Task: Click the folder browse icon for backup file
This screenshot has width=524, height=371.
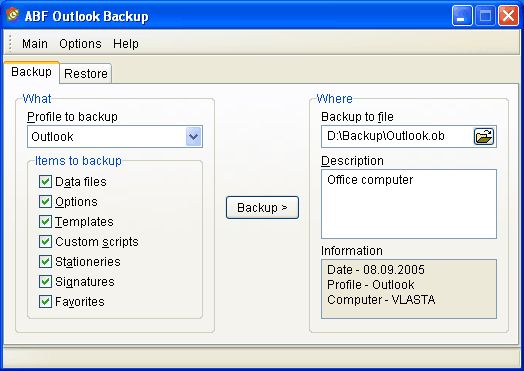Action: (x=484, y=136)
